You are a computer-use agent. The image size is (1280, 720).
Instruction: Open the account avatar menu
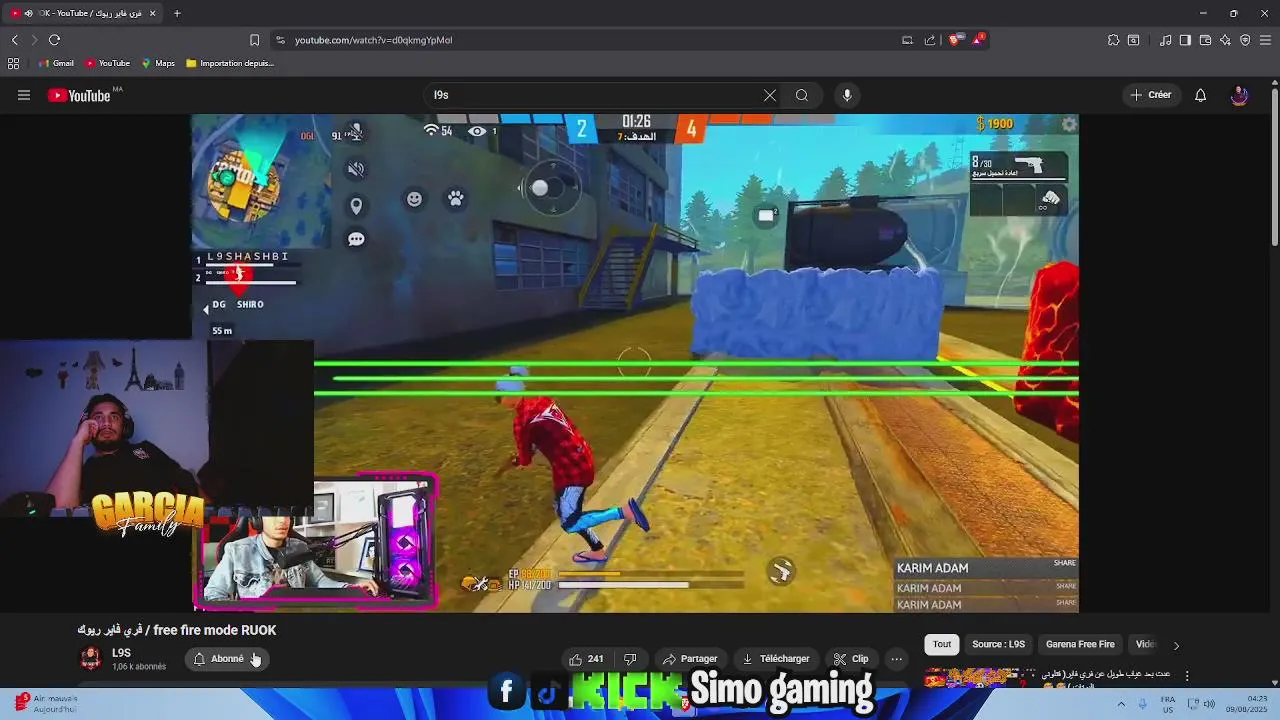point(1239,95)
